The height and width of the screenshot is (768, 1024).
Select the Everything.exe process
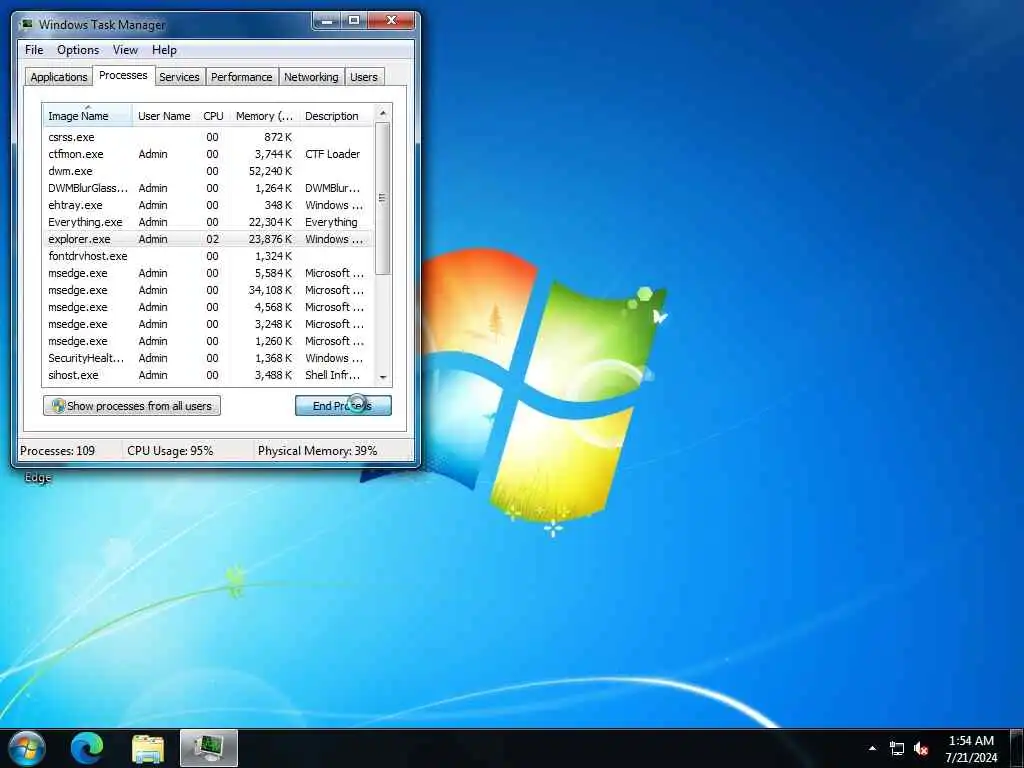pos(209,222)
